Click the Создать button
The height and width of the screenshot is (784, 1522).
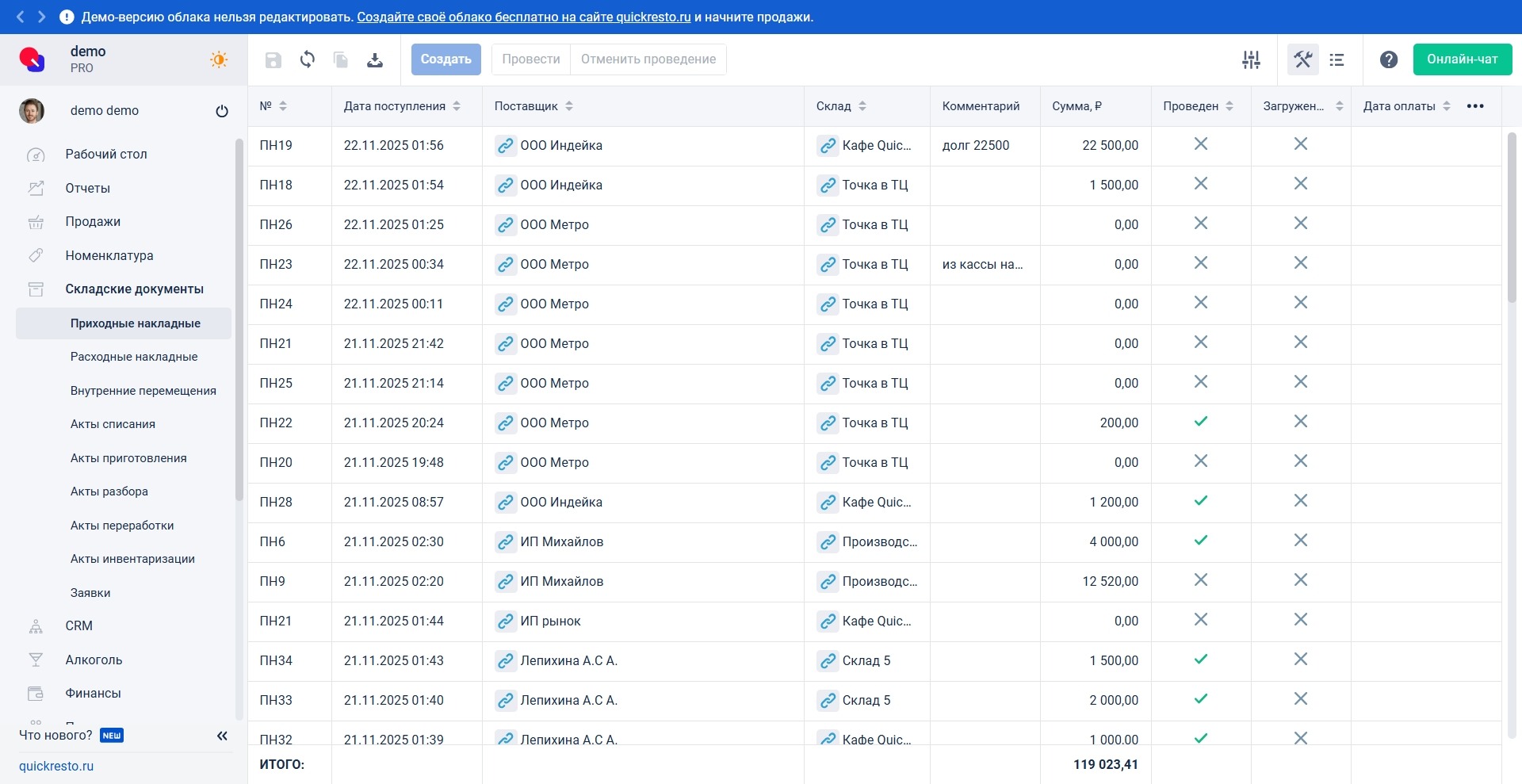(x=446, y=59)
